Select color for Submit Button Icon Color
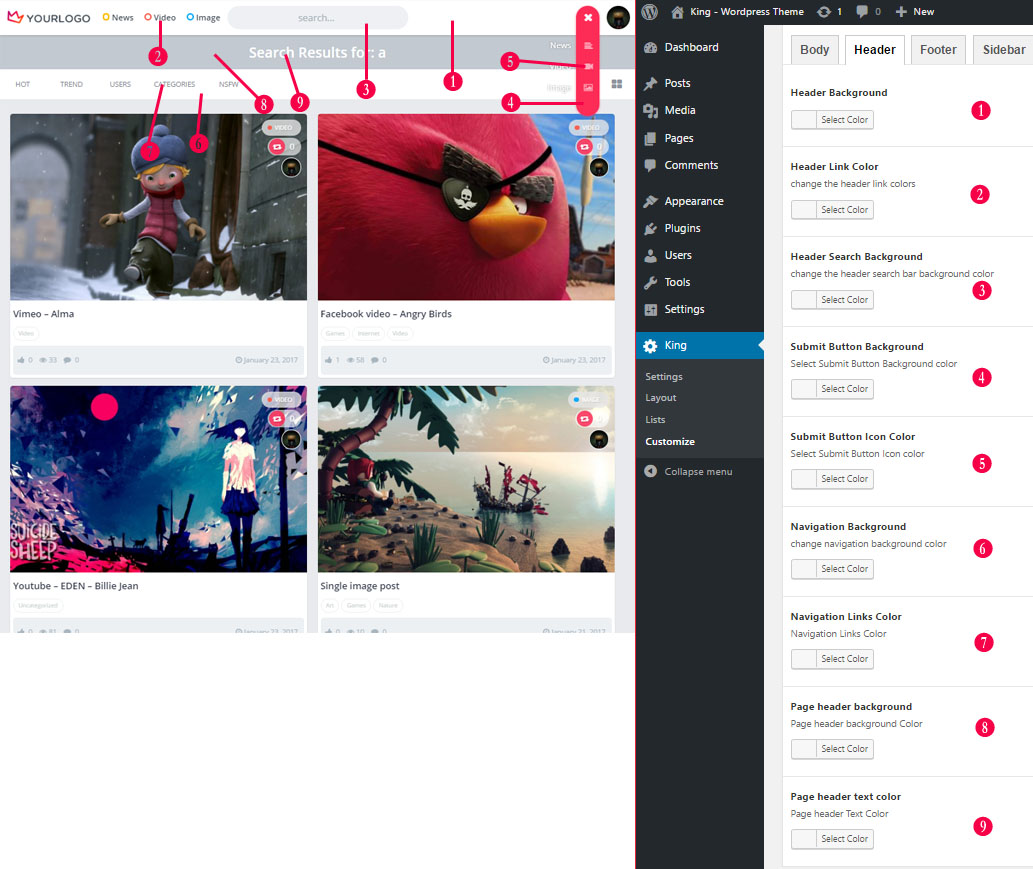The height and width of the screenshot is (869, 1033). pos(832,479)
